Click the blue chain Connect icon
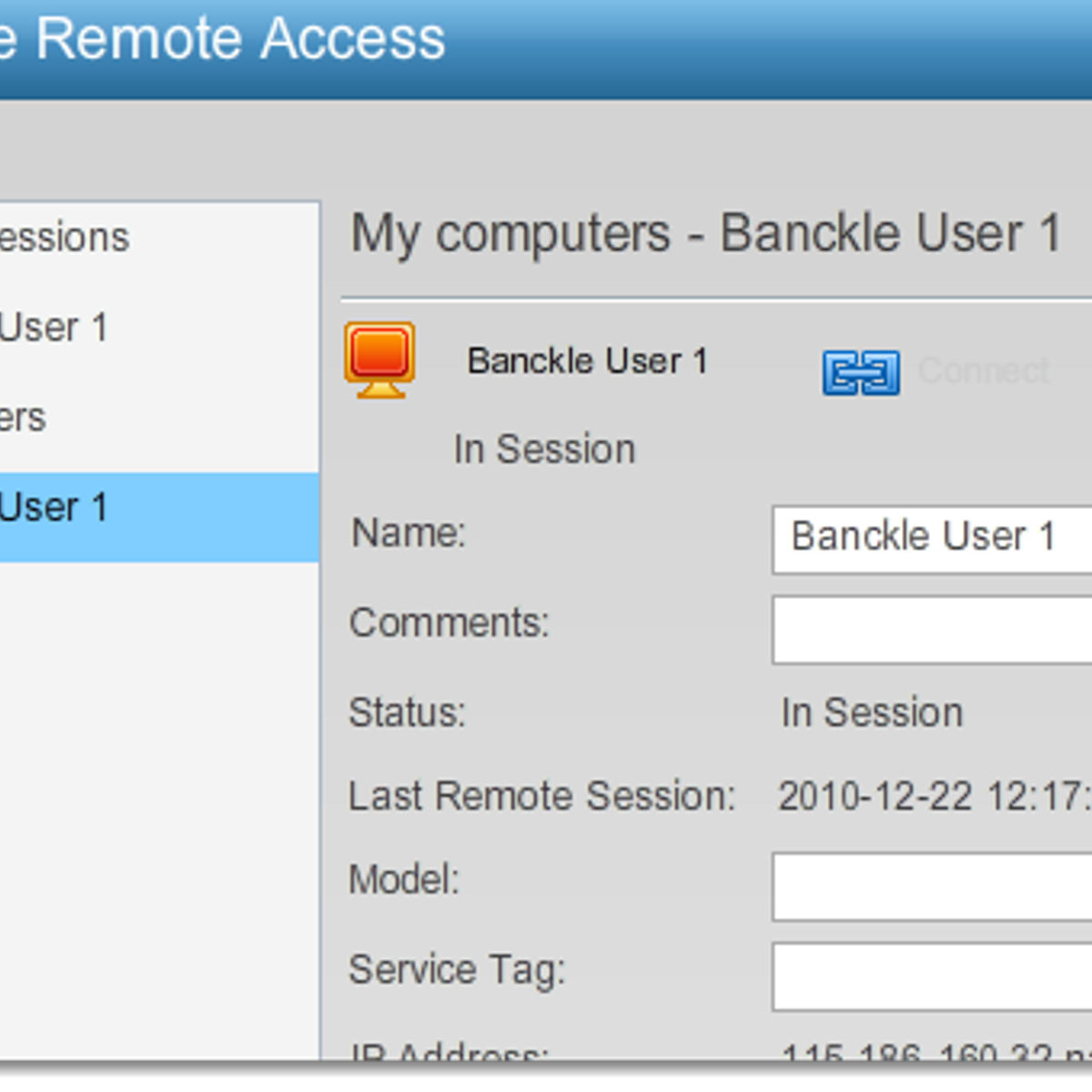The width and height of the screenshot is (1092, 1092). (861, 373)
